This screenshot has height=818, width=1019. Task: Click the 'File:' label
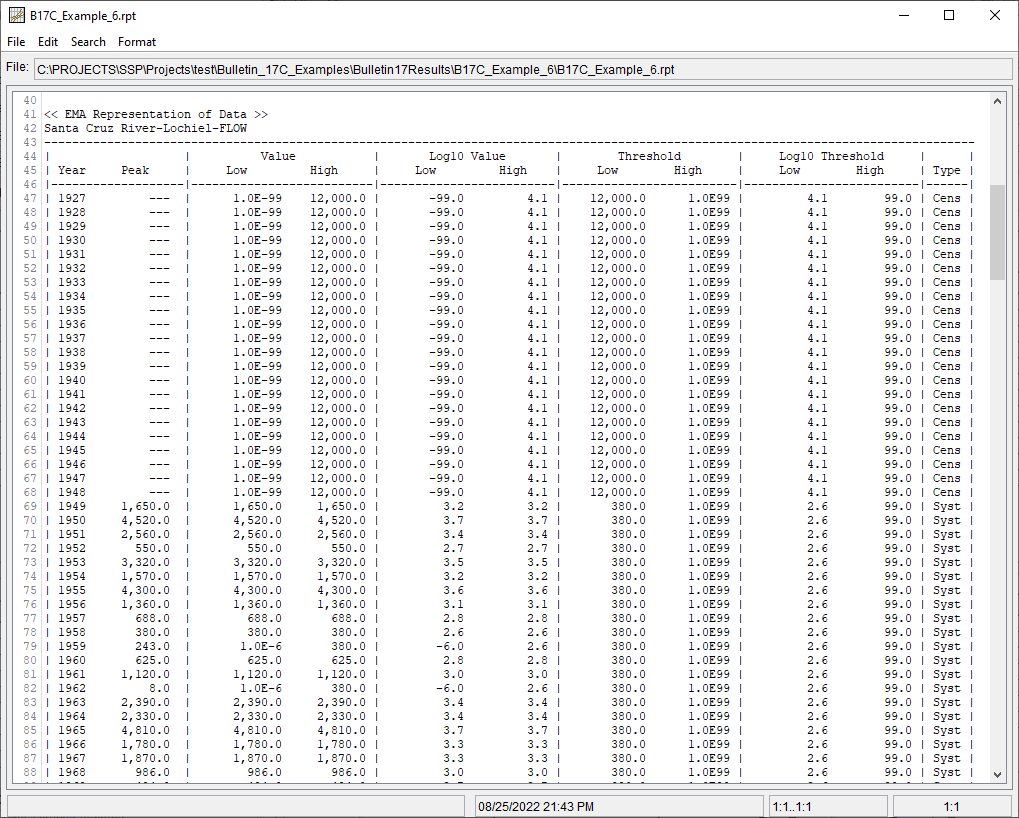click(x=18, y=67)
